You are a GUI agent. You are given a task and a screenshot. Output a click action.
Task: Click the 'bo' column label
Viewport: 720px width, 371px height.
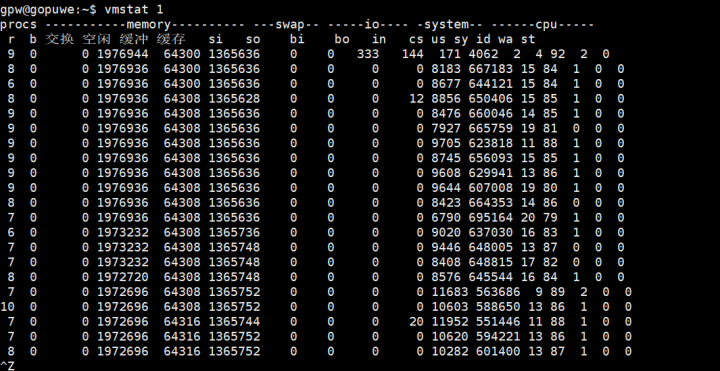tap(342, 39)
